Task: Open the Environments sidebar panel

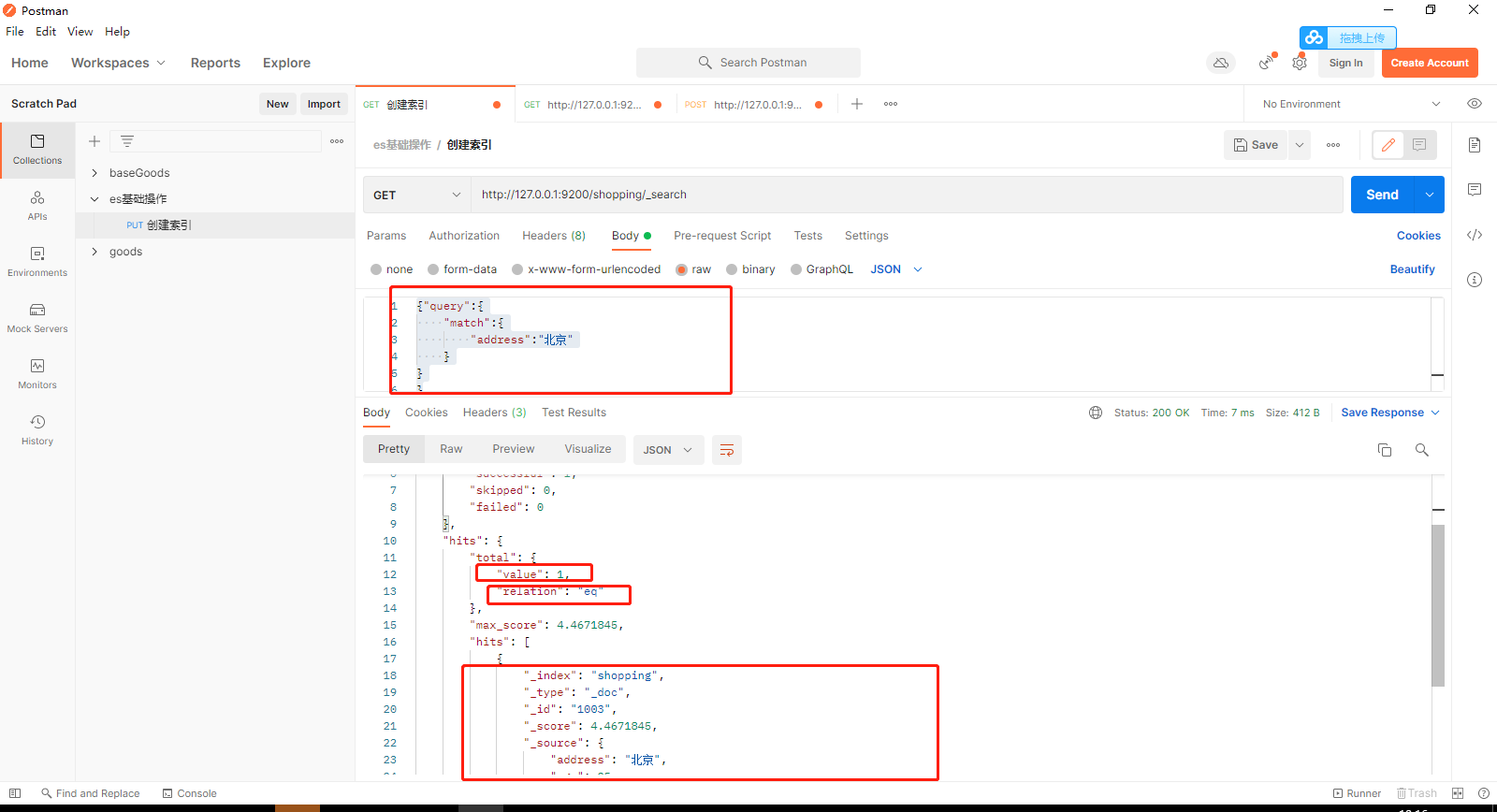Action: pos(37,262)
